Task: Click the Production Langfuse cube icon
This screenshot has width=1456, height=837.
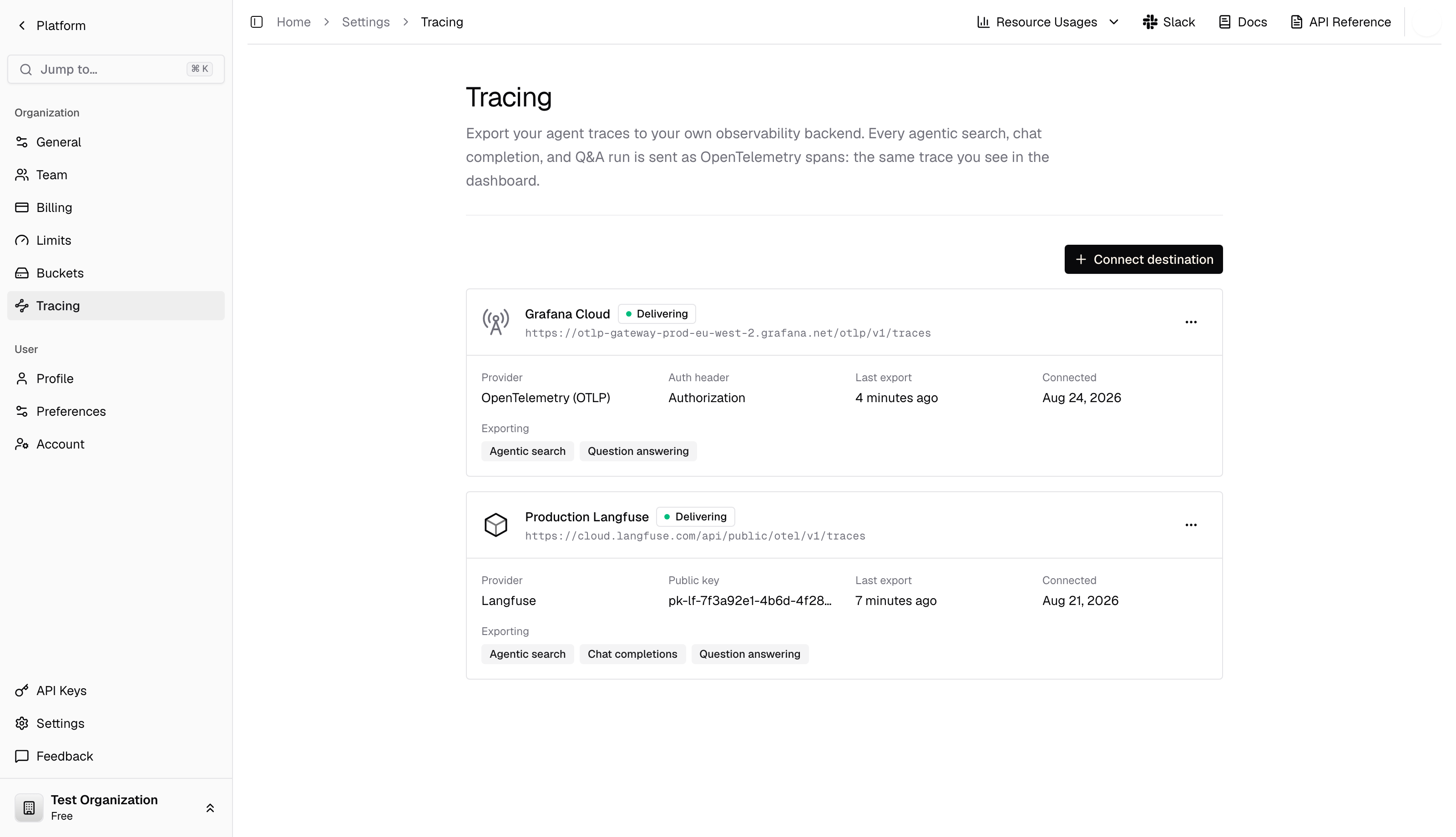Action: [x=495, y=525]
